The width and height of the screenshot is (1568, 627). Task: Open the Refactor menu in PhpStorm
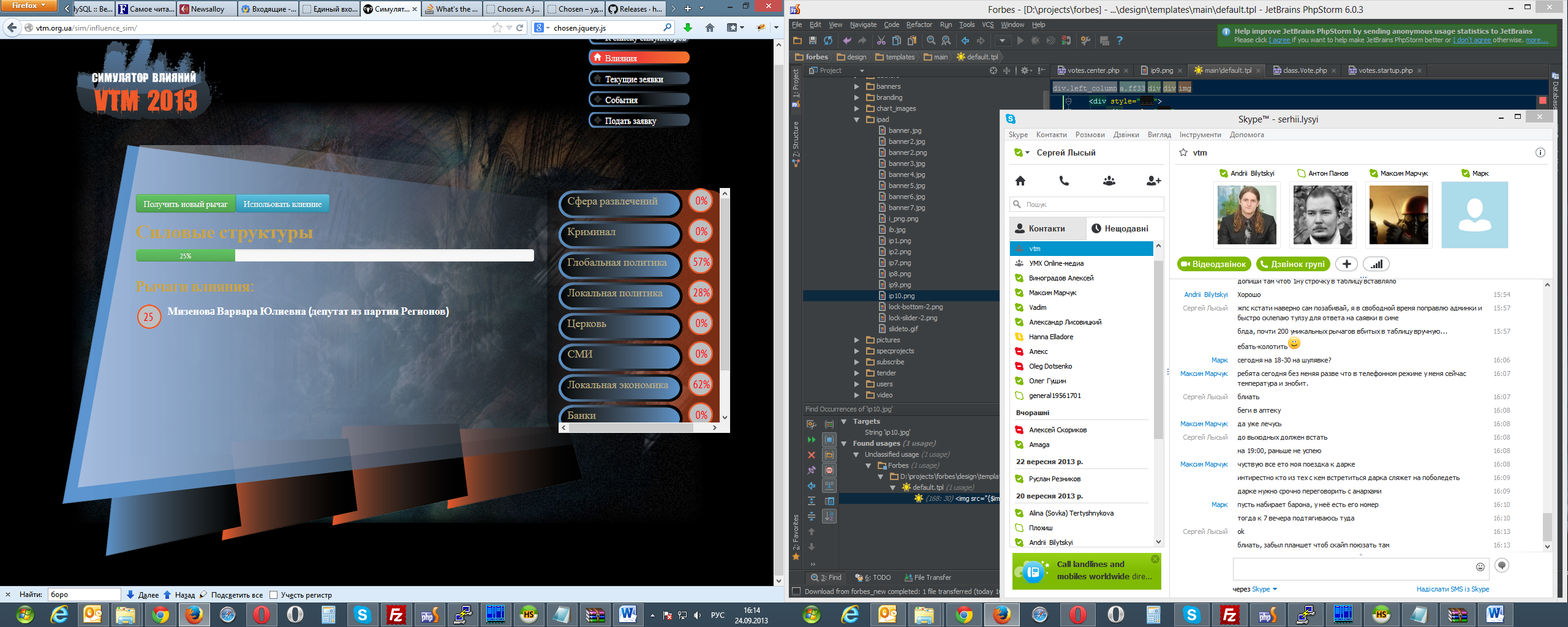click(919, 24)
